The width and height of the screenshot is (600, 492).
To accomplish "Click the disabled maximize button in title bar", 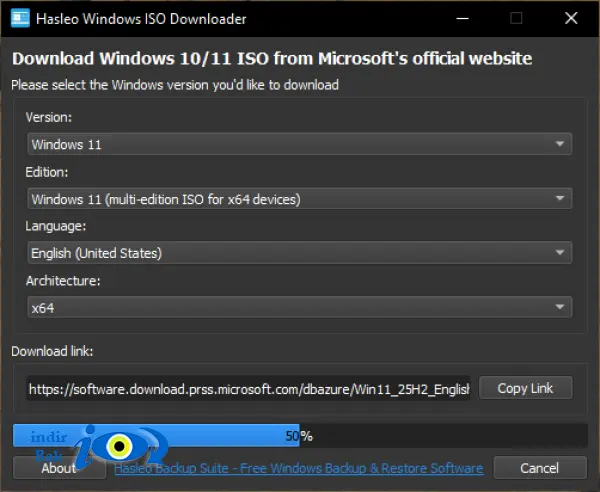I will click(x=516, y=18).
